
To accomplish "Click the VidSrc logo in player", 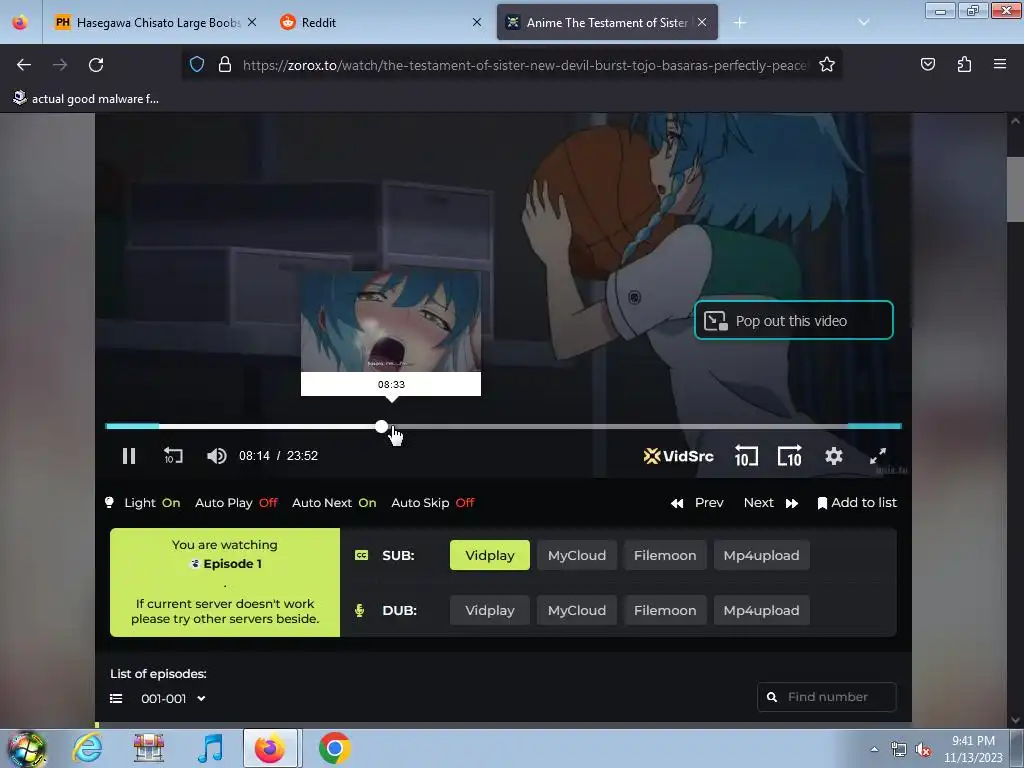I will click(x=679, y=456).
